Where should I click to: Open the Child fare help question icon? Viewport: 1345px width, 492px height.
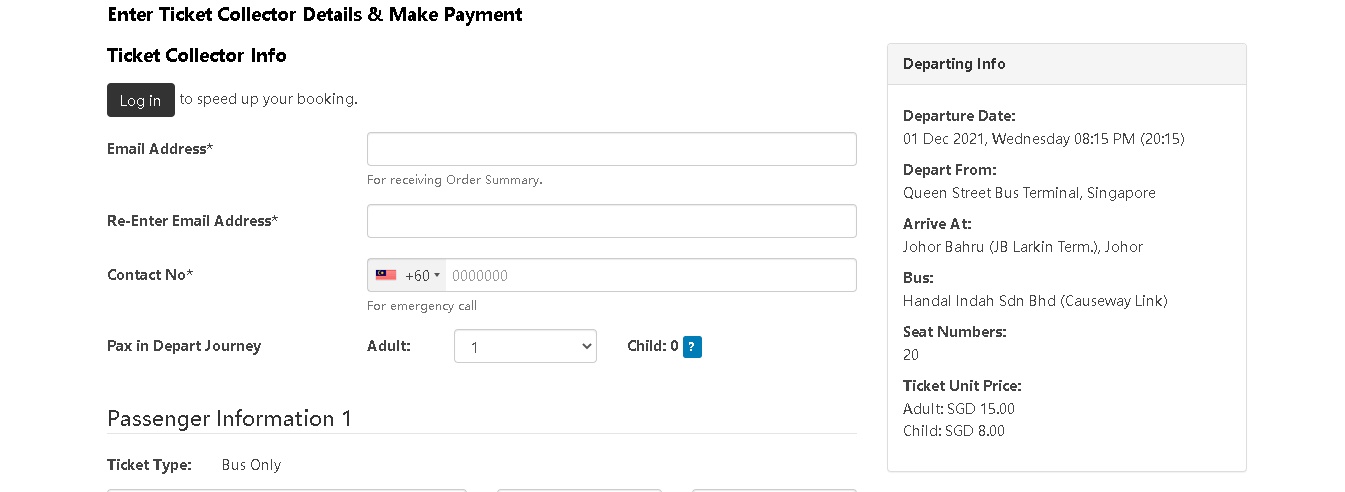692,347
